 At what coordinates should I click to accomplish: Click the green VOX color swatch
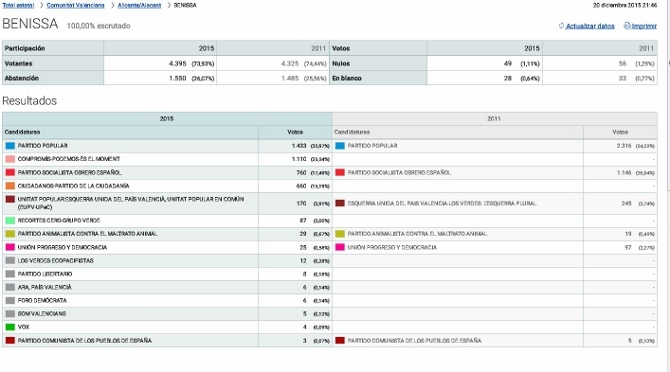(10, 327)
